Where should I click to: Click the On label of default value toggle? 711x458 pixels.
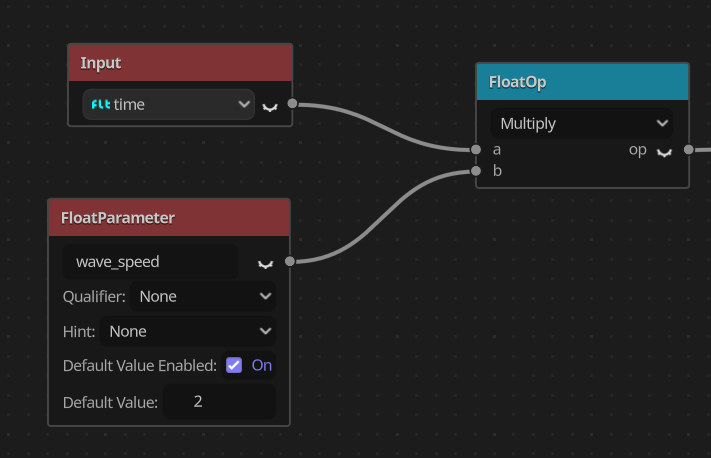tap(262, 365)
